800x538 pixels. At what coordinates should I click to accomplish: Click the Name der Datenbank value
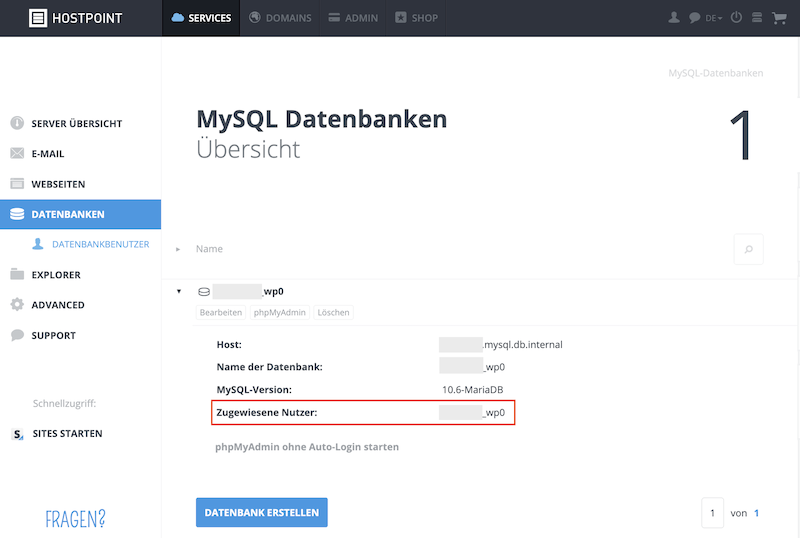coord(472,367)
